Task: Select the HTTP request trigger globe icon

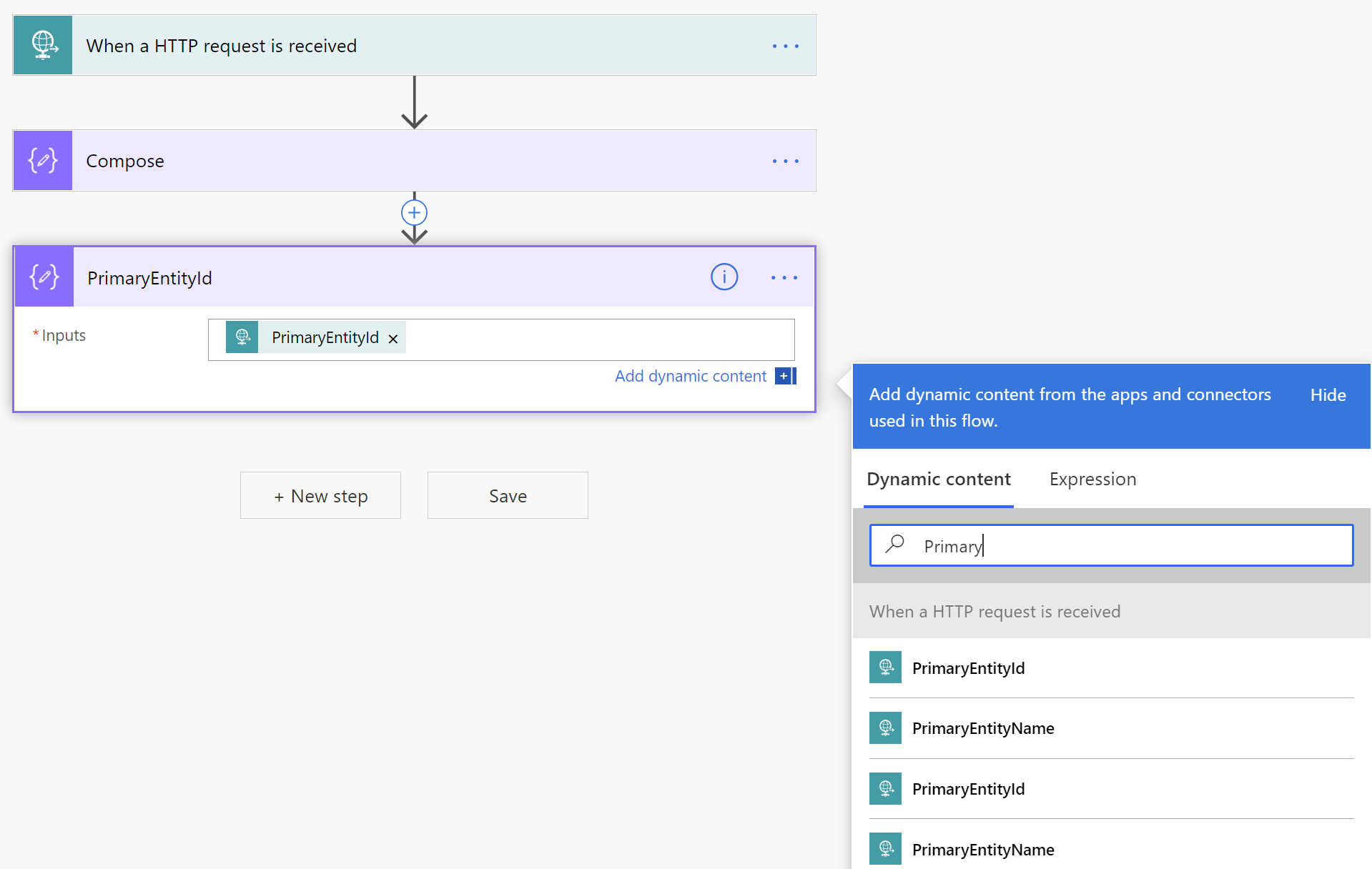Action: (x=43, y=44)
